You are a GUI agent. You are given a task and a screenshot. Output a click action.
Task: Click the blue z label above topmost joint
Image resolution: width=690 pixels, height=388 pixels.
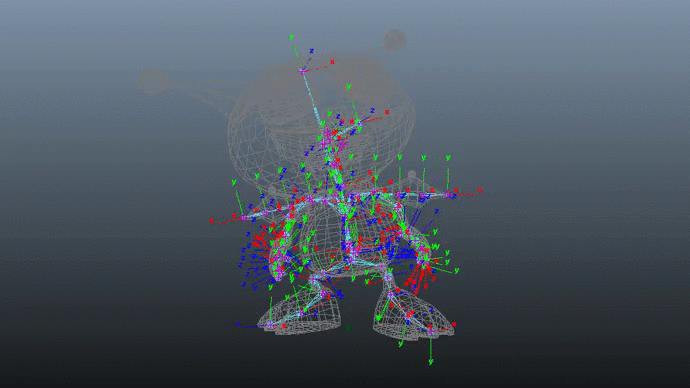click(312, 51)
